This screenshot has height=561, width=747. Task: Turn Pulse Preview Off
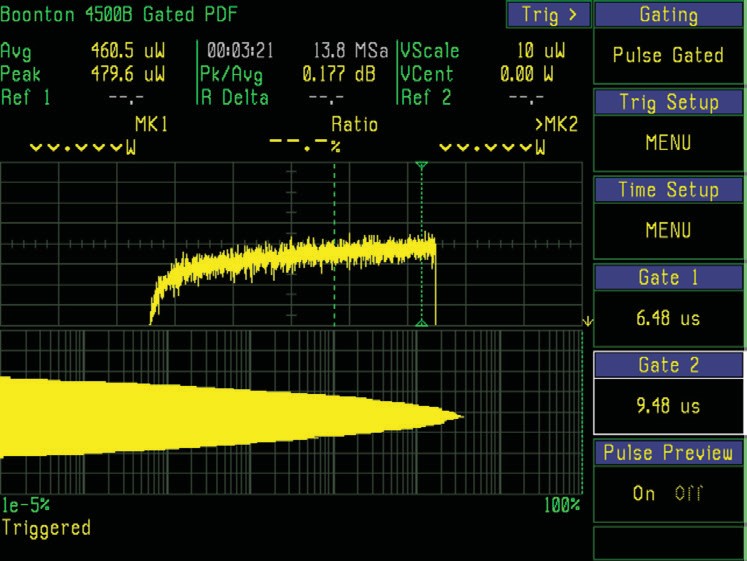[688, 493]
